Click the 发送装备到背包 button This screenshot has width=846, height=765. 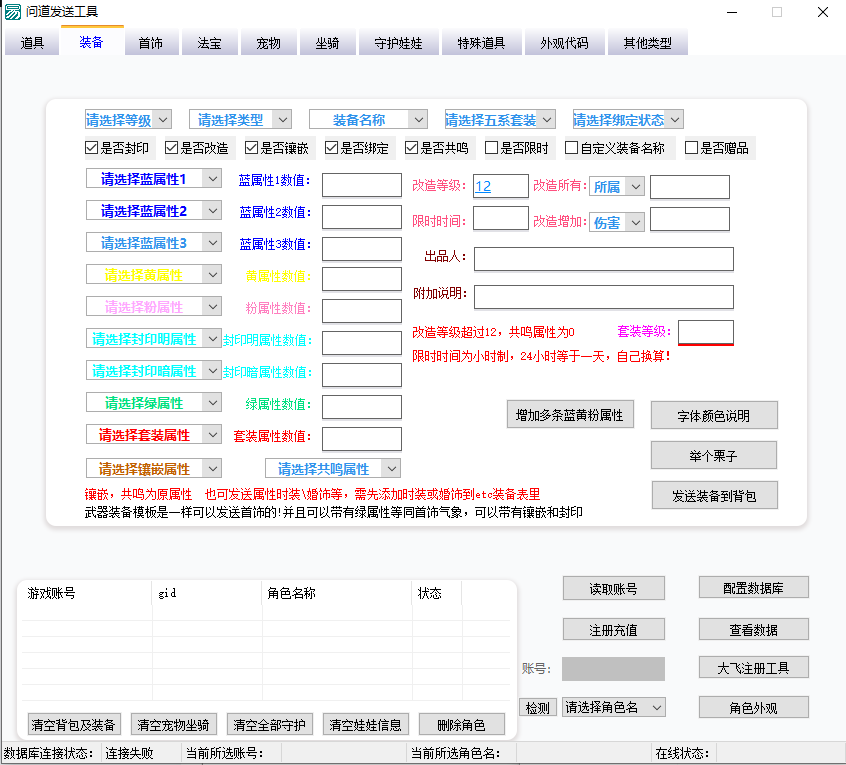714,495
